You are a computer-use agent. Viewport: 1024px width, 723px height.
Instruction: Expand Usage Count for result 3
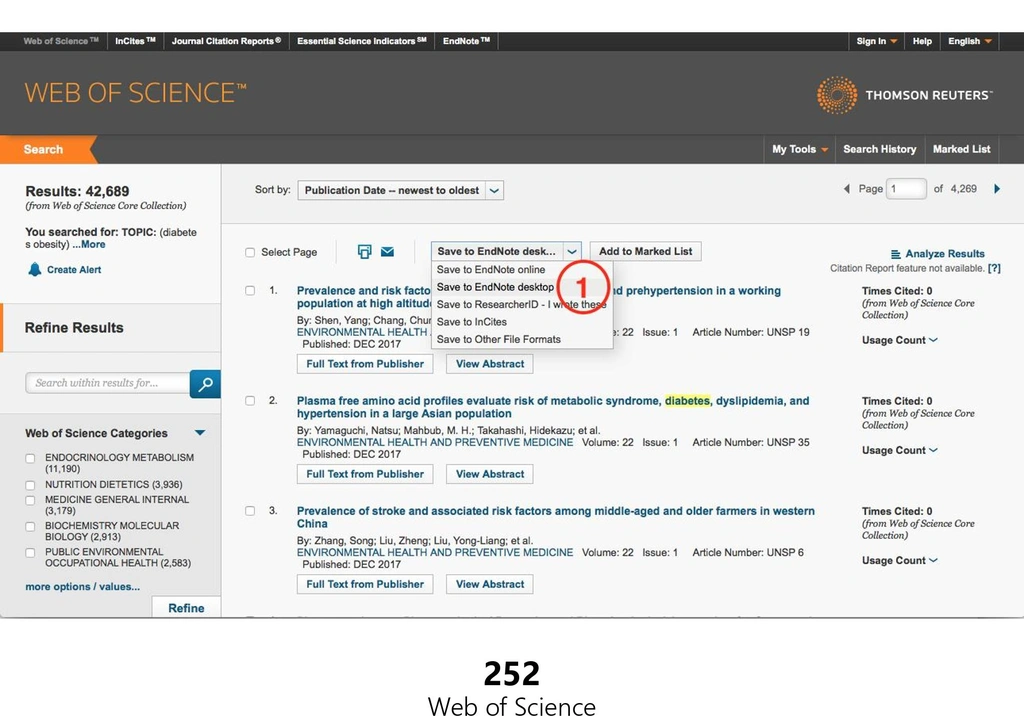pos(899,560)
